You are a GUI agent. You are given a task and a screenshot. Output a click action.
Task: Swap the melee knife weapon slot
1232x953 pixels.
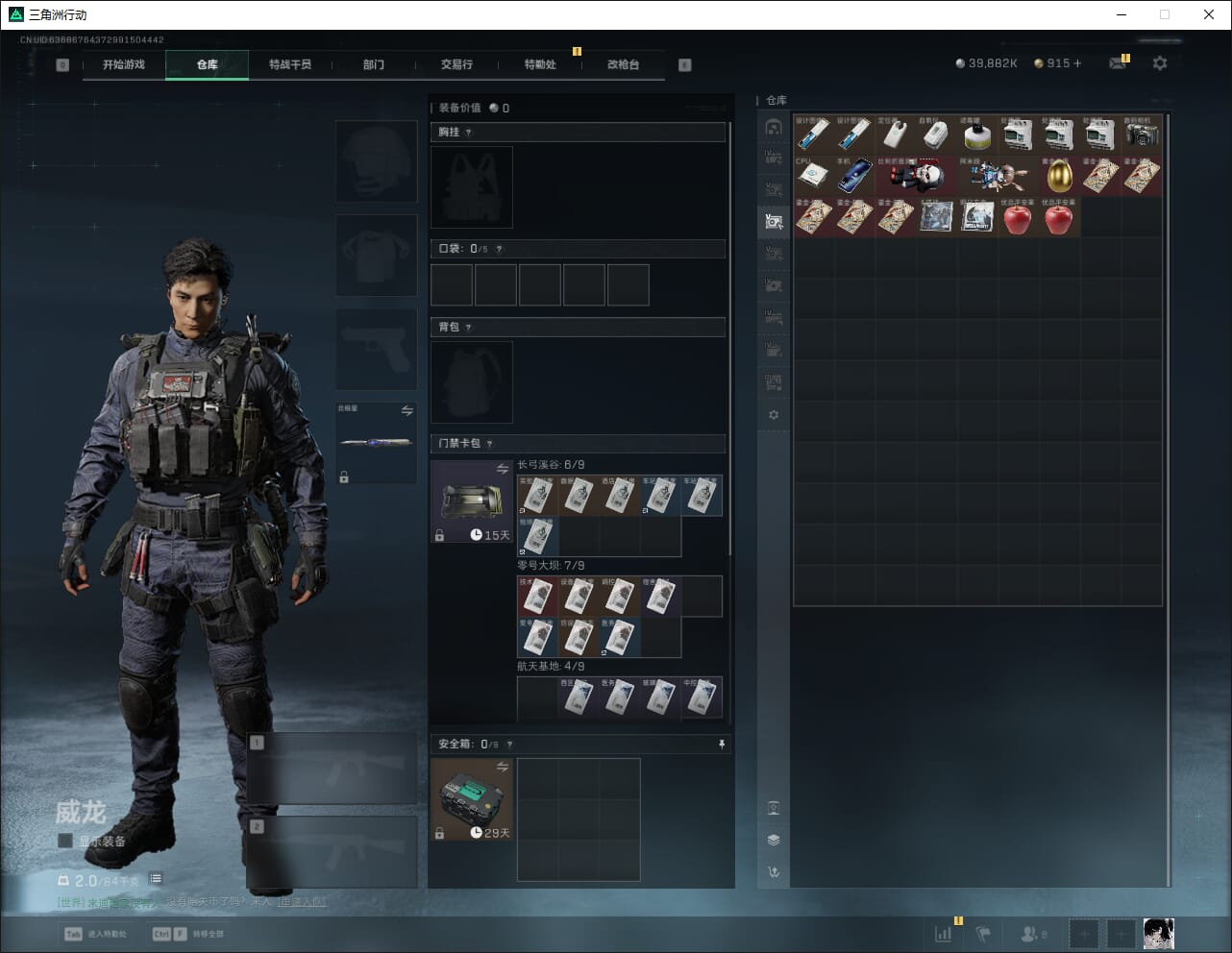click(407, 411)
